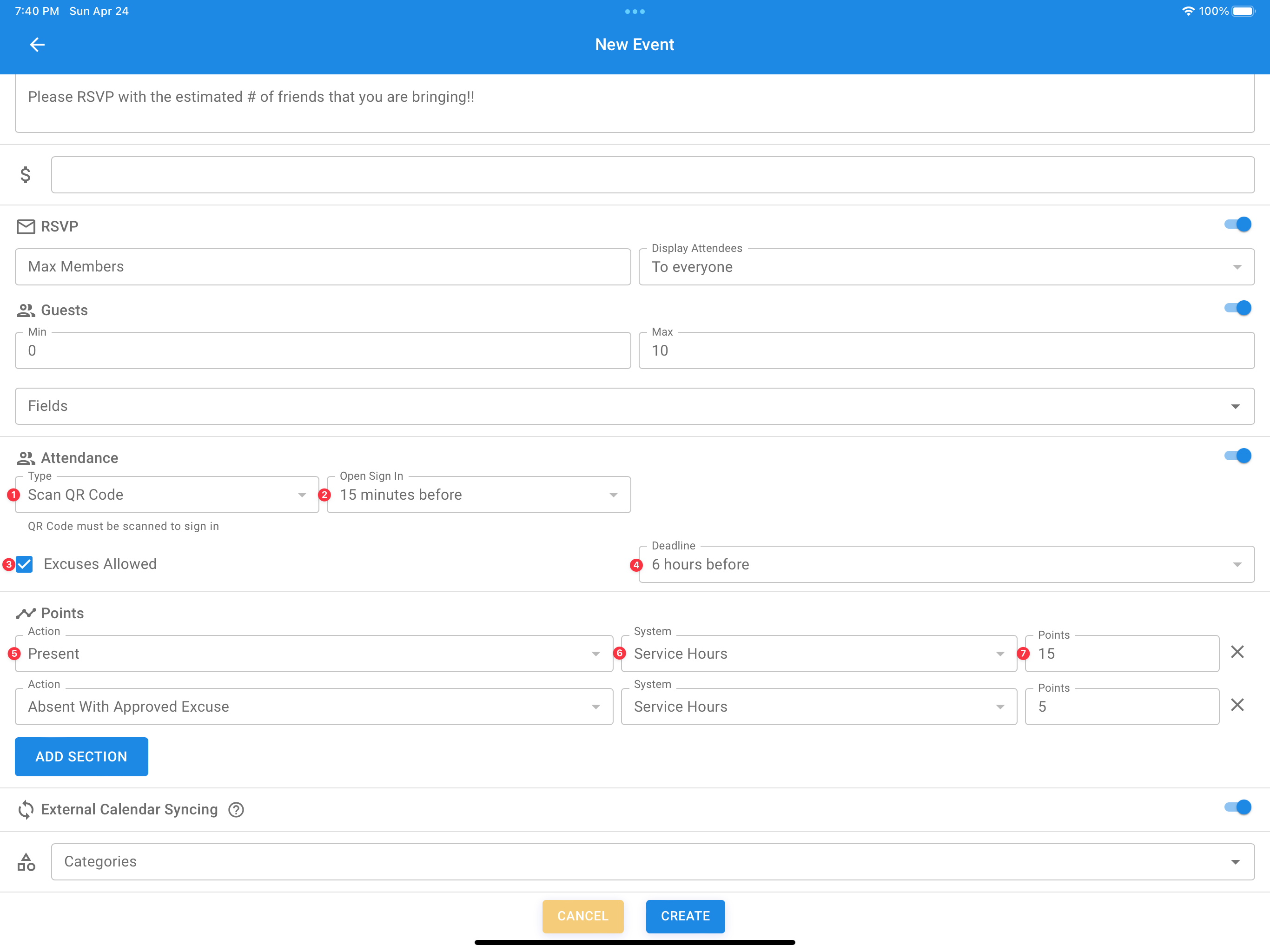Image resolution: width=1270 pixels, height=952 pixels.
Task: Tap the 7:40 PM clock in status bar
Action: pyautogui.click(x=37, y=11)
